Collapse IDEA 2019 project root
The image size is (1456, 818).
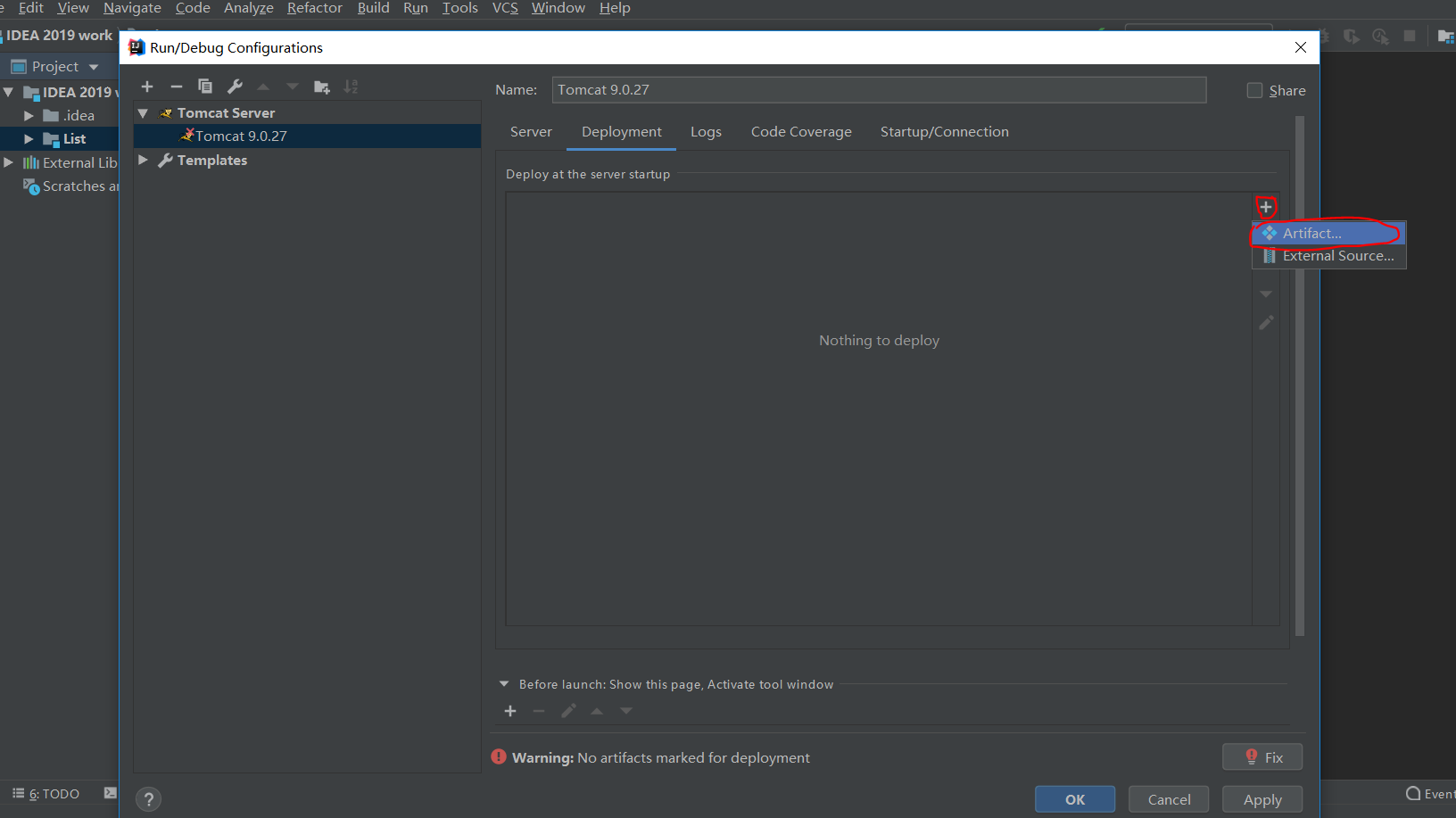[8, 92]
